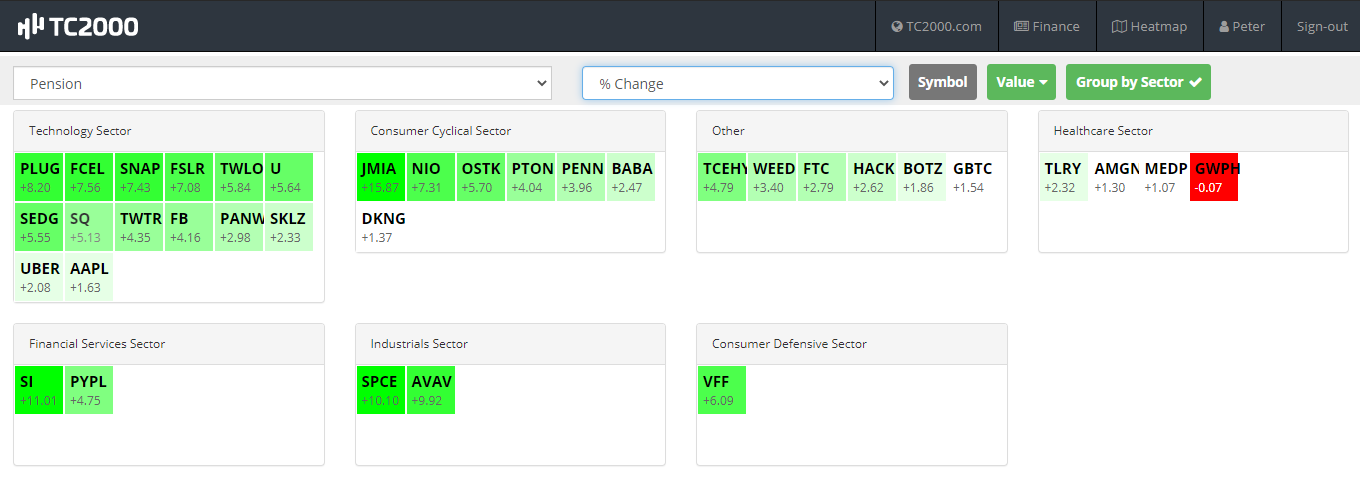Click the TC2000 logo icon

pos(30,26)
